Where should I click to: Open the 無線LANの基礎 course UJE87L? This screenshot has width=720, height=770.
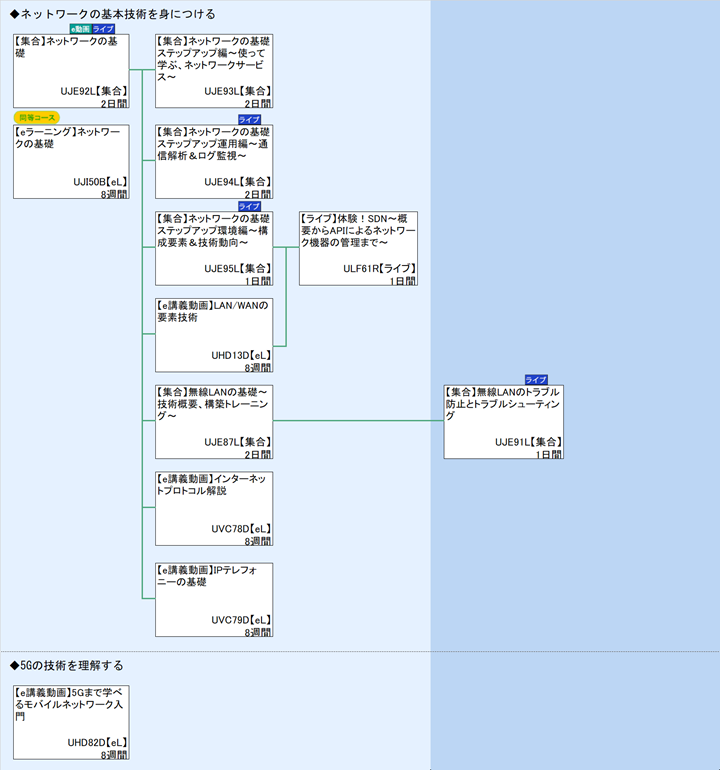click(x=214, y=421)
